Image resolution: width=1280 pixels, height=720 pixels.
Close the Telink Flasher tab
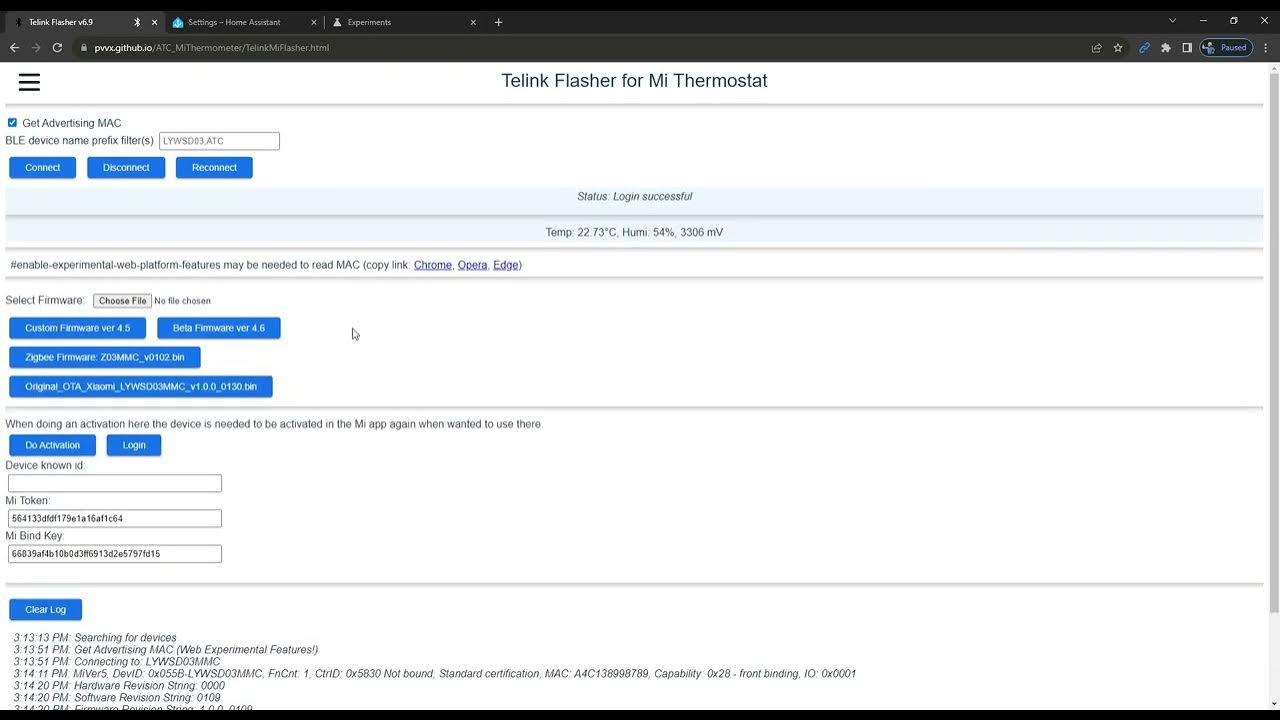[154, 22]
